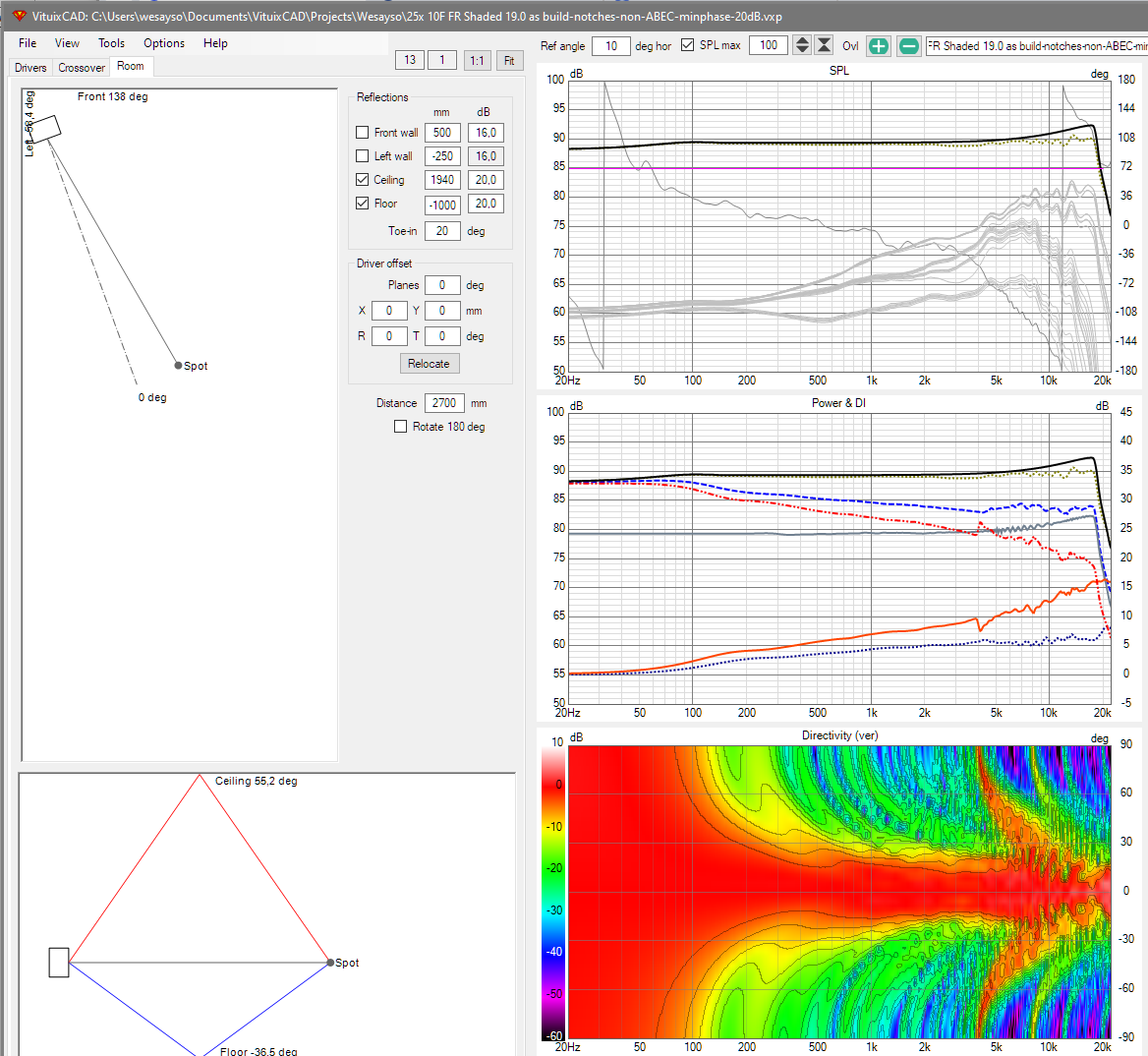1148x1056 pixels.
Task: Edit the Planes degree field
Action: [x=442, y=285]
